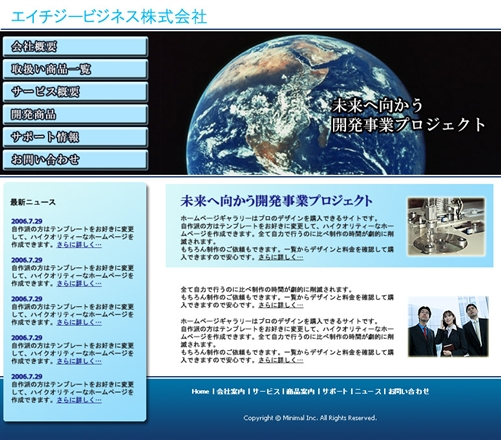
Task: Select the サポート情報 navigation button
Action: [x=75, y=137]
